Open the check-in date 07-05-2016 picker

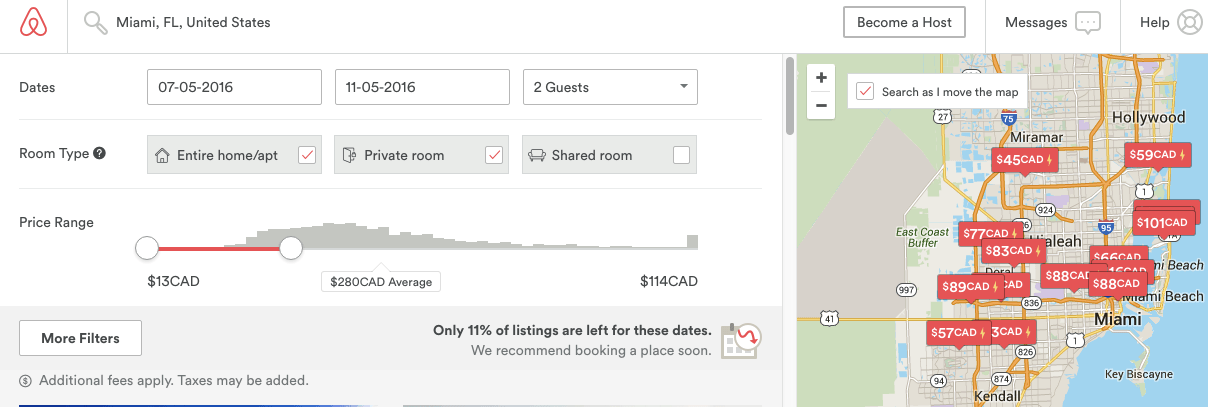(x=234, y=87)
